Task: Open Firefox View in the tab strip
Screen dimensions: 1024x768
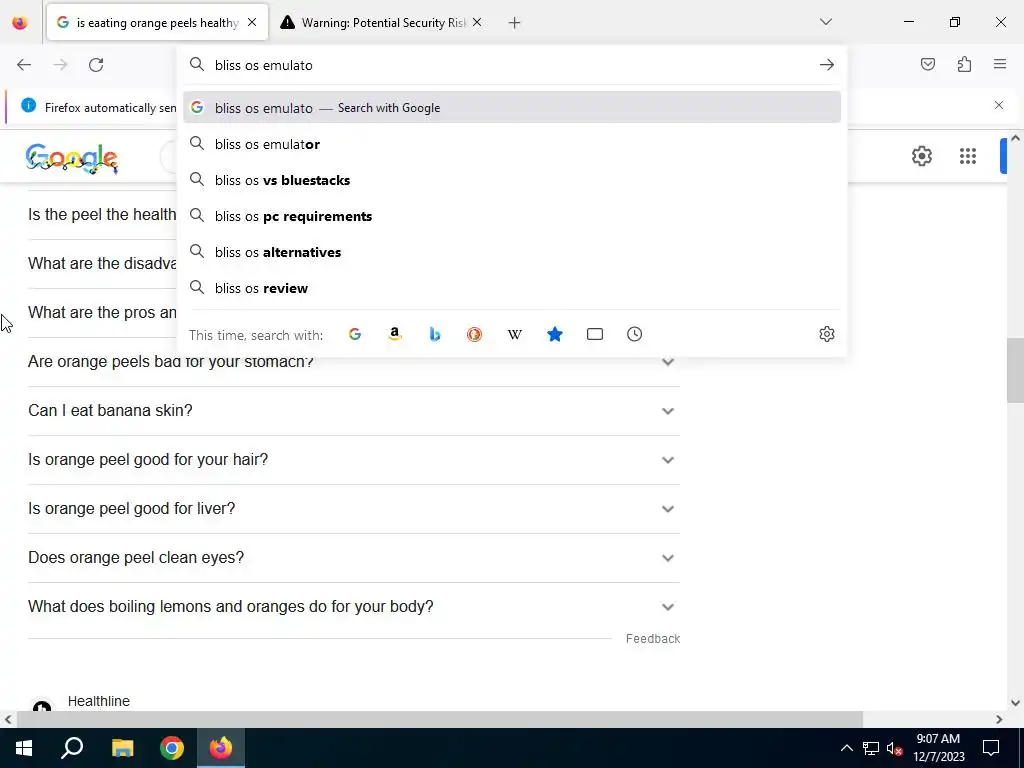Action: [20, 23]
